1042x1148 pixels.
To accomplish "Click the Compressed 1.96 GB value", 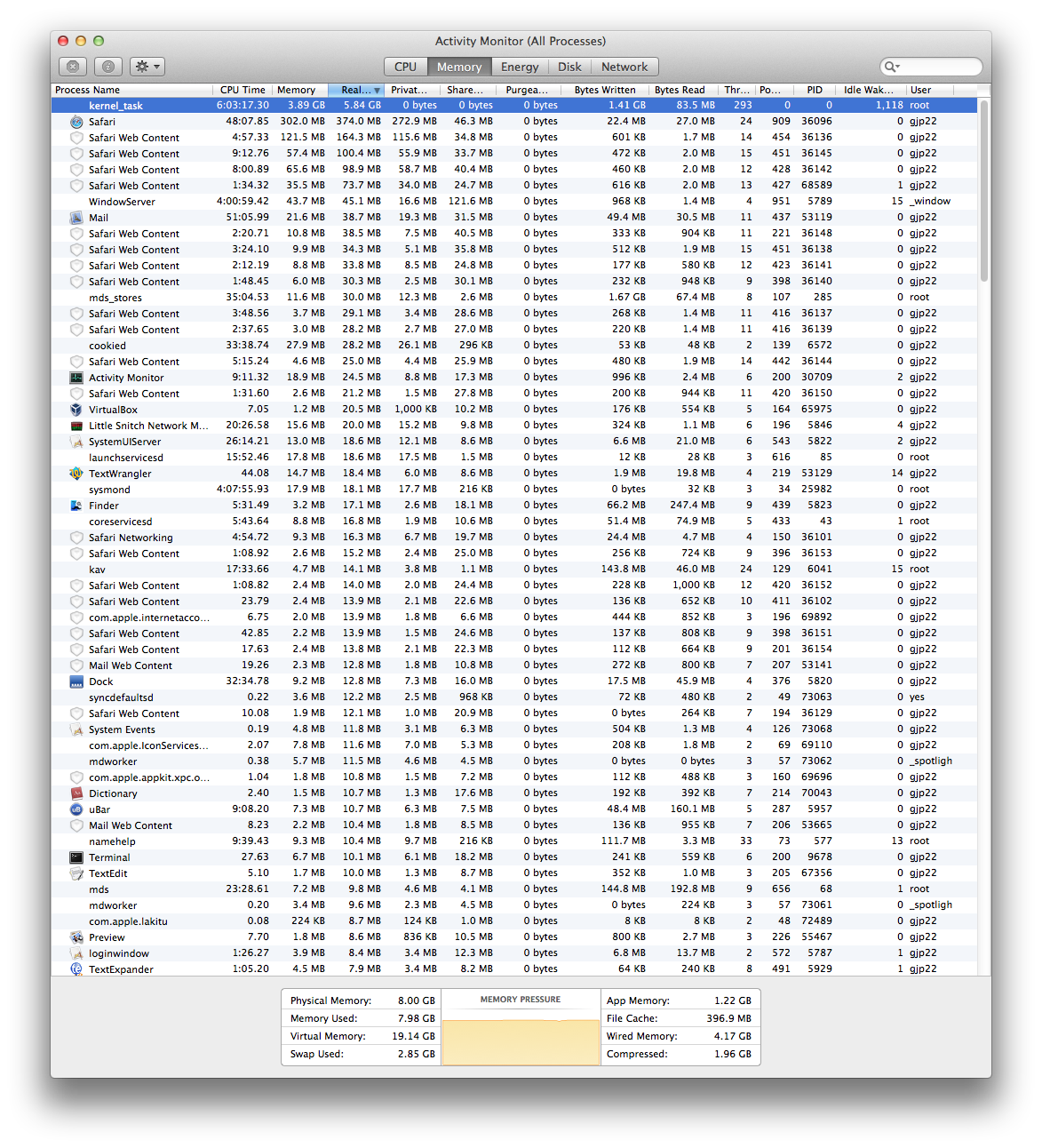I will pyautogui.click(x=733, y=1054).
